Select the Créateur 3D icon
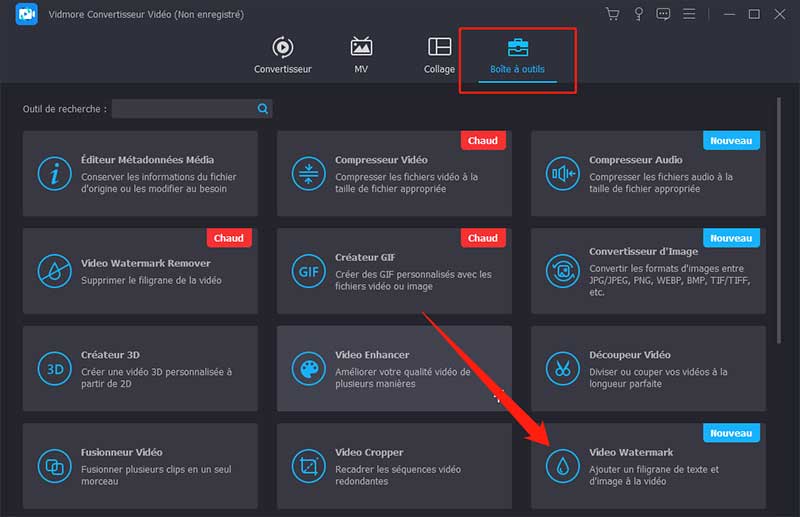 [55, 369]
